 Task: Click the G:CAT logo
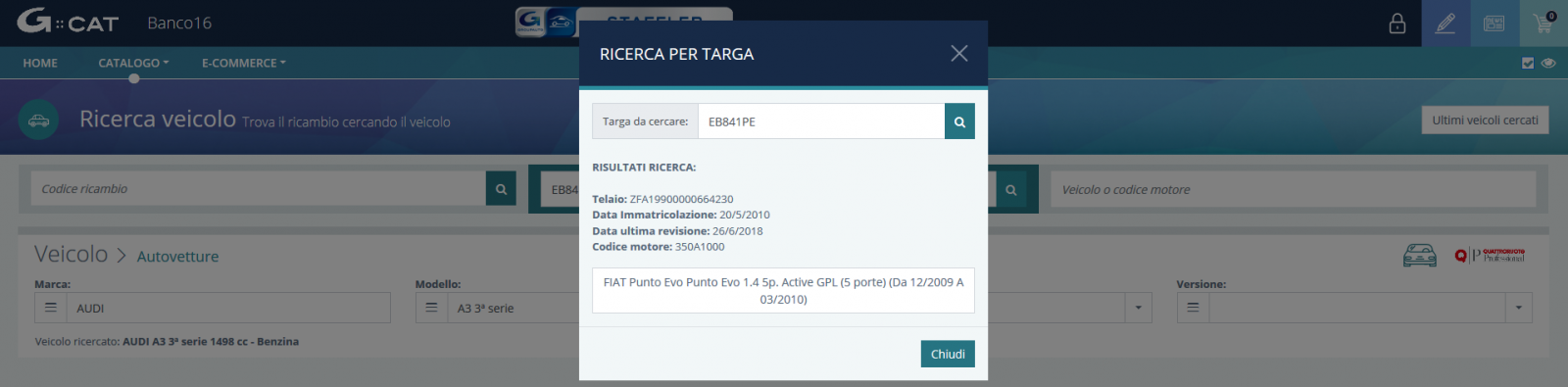[x=68, y=22]
